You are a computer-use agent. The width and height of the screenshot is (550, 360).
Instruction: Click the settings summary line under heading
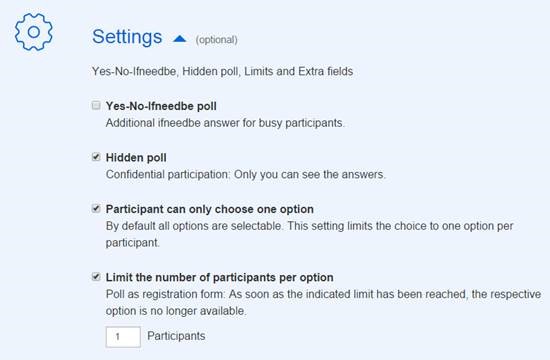[x=222, y=72]
